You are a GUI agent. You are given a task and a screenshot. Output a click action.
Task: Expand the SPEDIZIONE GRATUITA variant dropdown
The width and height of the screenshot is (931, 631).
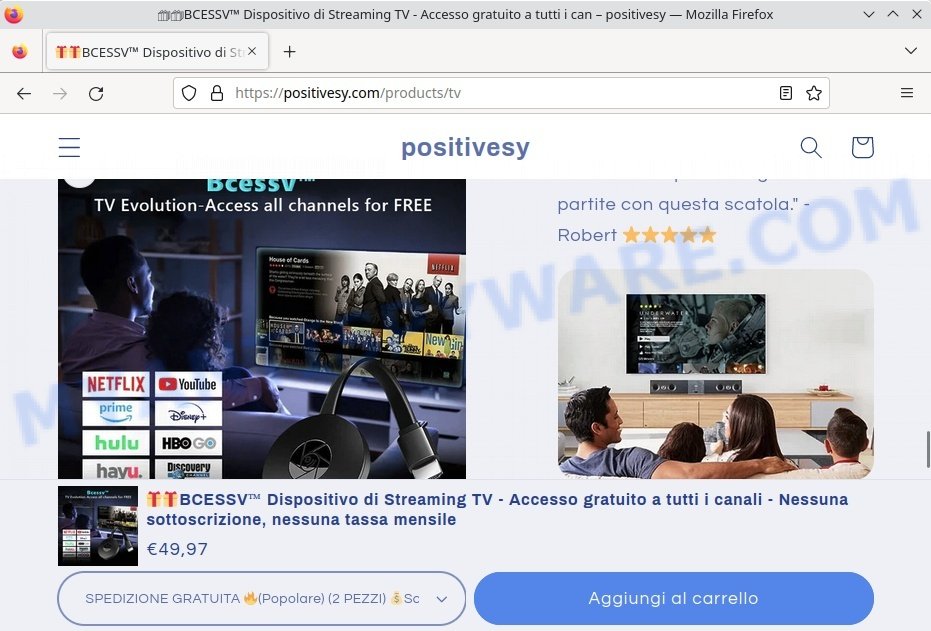(x=262, y=598)
